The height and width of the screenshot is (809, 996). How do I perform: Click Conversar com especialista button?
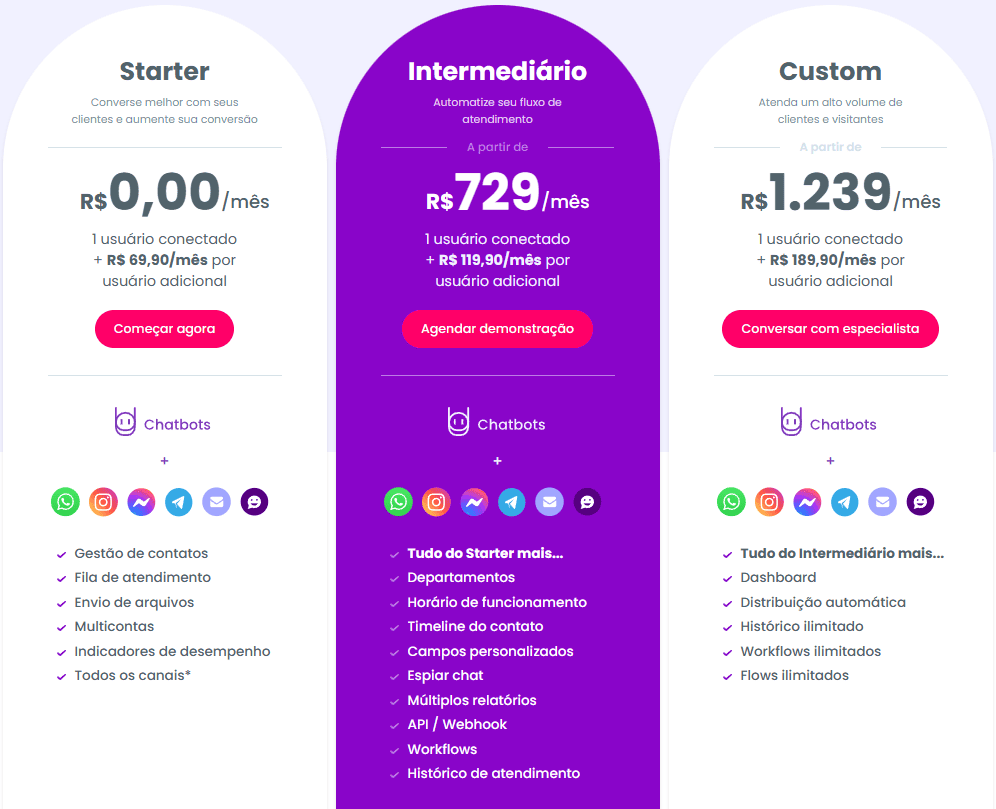pyautogui.click(x=830, y=329)
